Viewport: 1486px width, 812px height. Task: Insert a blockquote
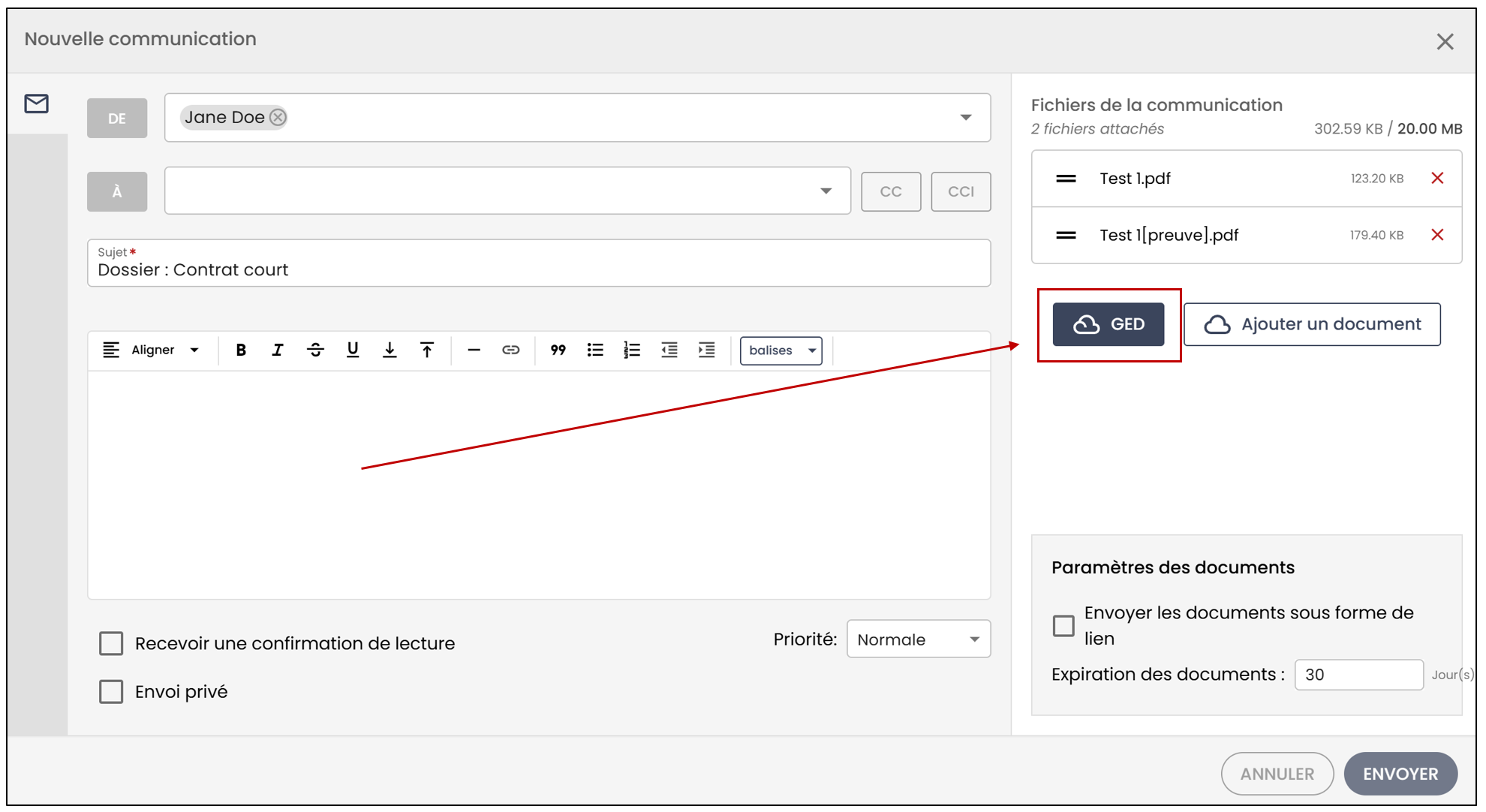558,350
